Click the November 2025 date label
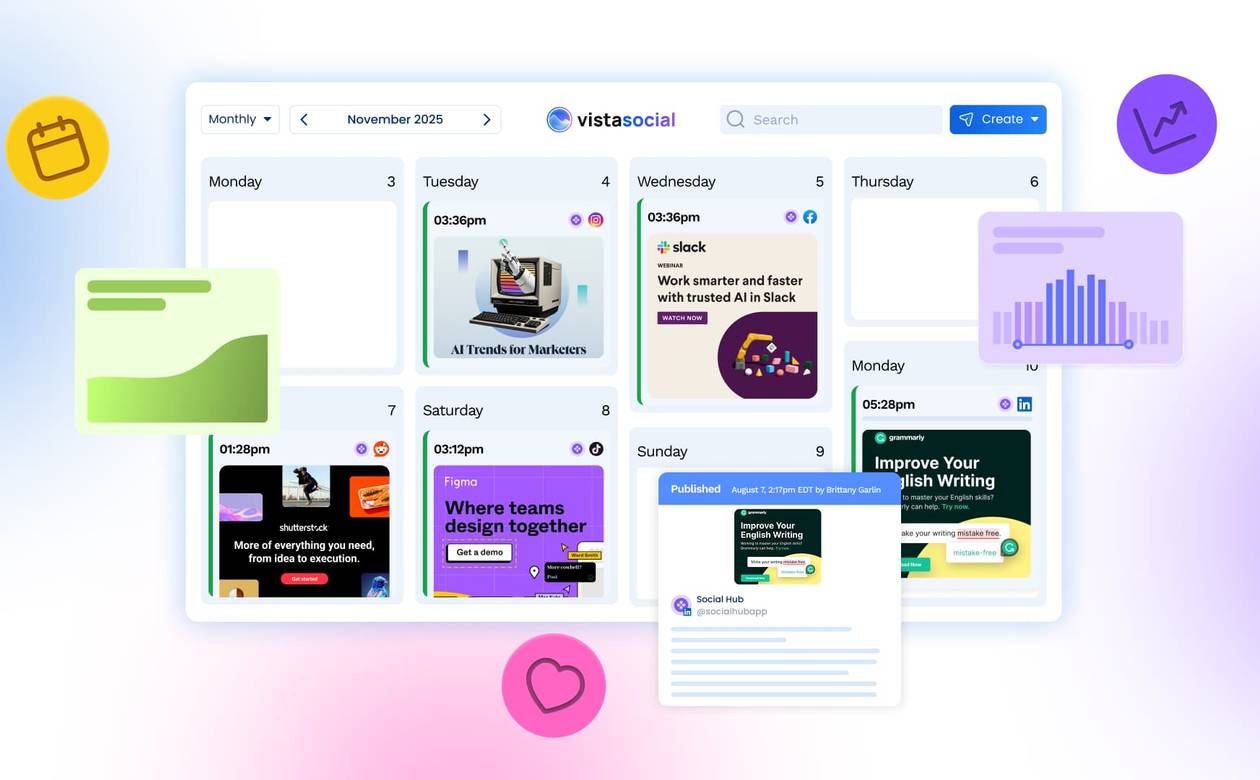 point(395,119)
